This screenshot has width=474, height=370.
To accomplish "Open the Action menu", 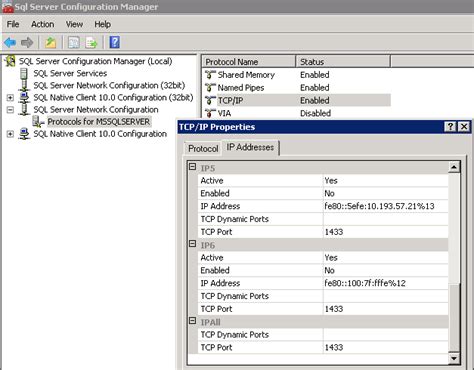I will point(42,24).
